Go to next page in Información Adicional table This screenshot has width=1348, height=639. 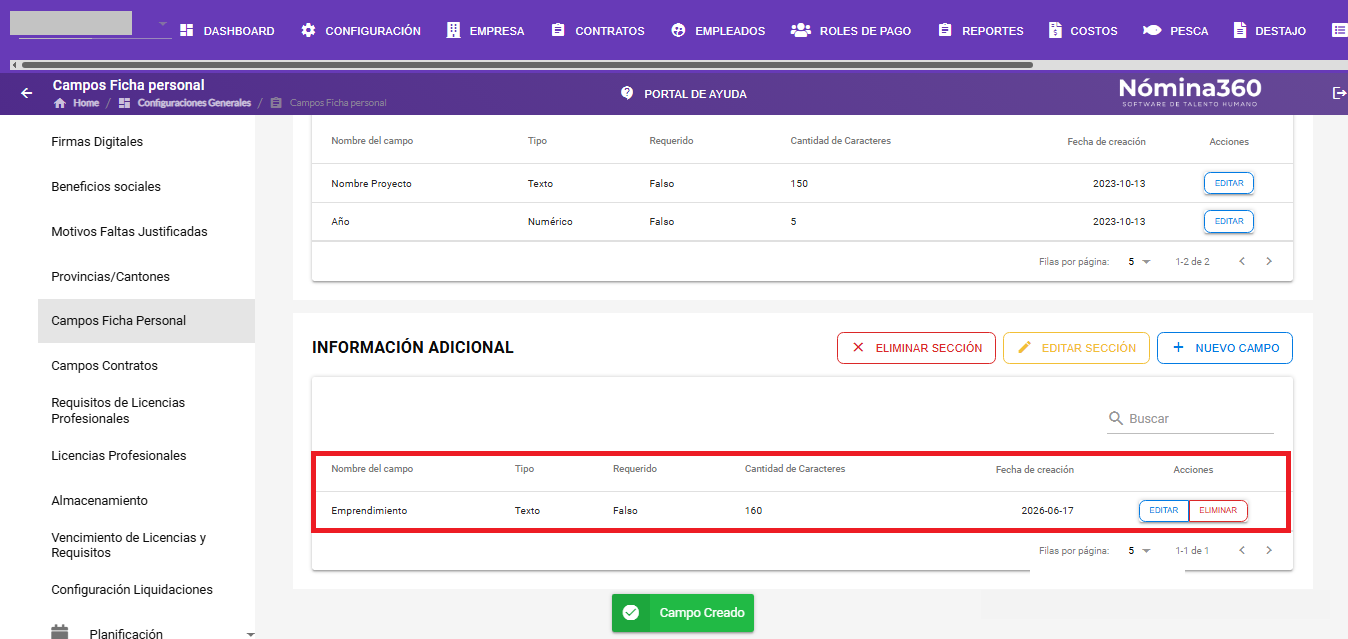[1269, 550]
